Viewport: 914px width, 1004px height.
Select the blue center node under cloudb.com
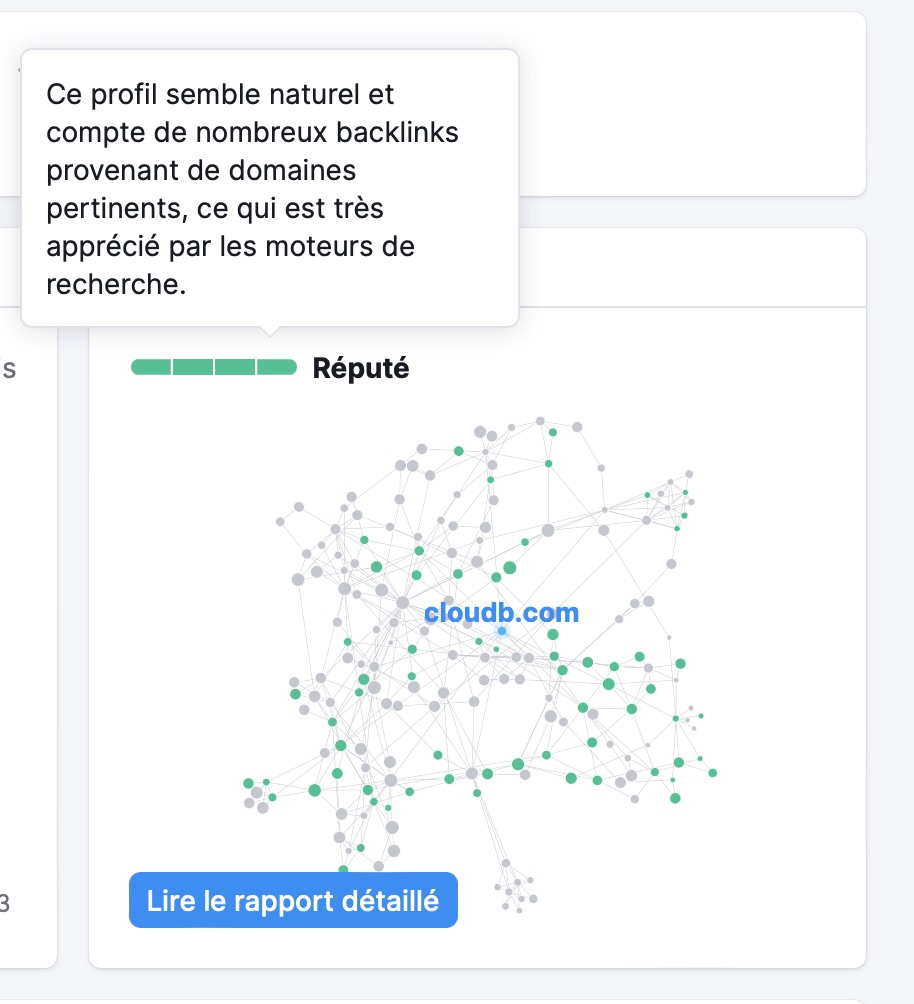tap(502, 631)
